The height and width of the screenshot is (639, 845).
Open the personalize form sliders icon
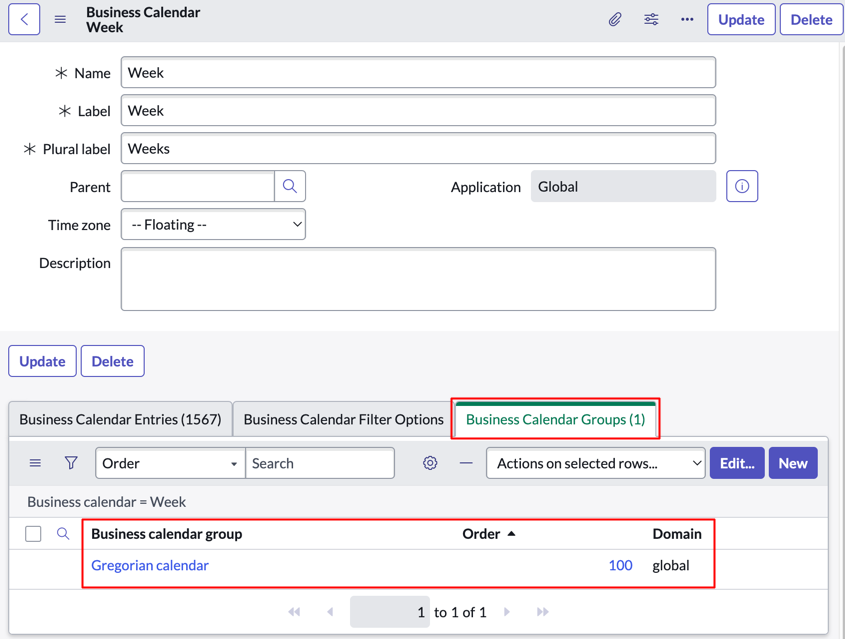pyautogui.click(x=651, y=19)
